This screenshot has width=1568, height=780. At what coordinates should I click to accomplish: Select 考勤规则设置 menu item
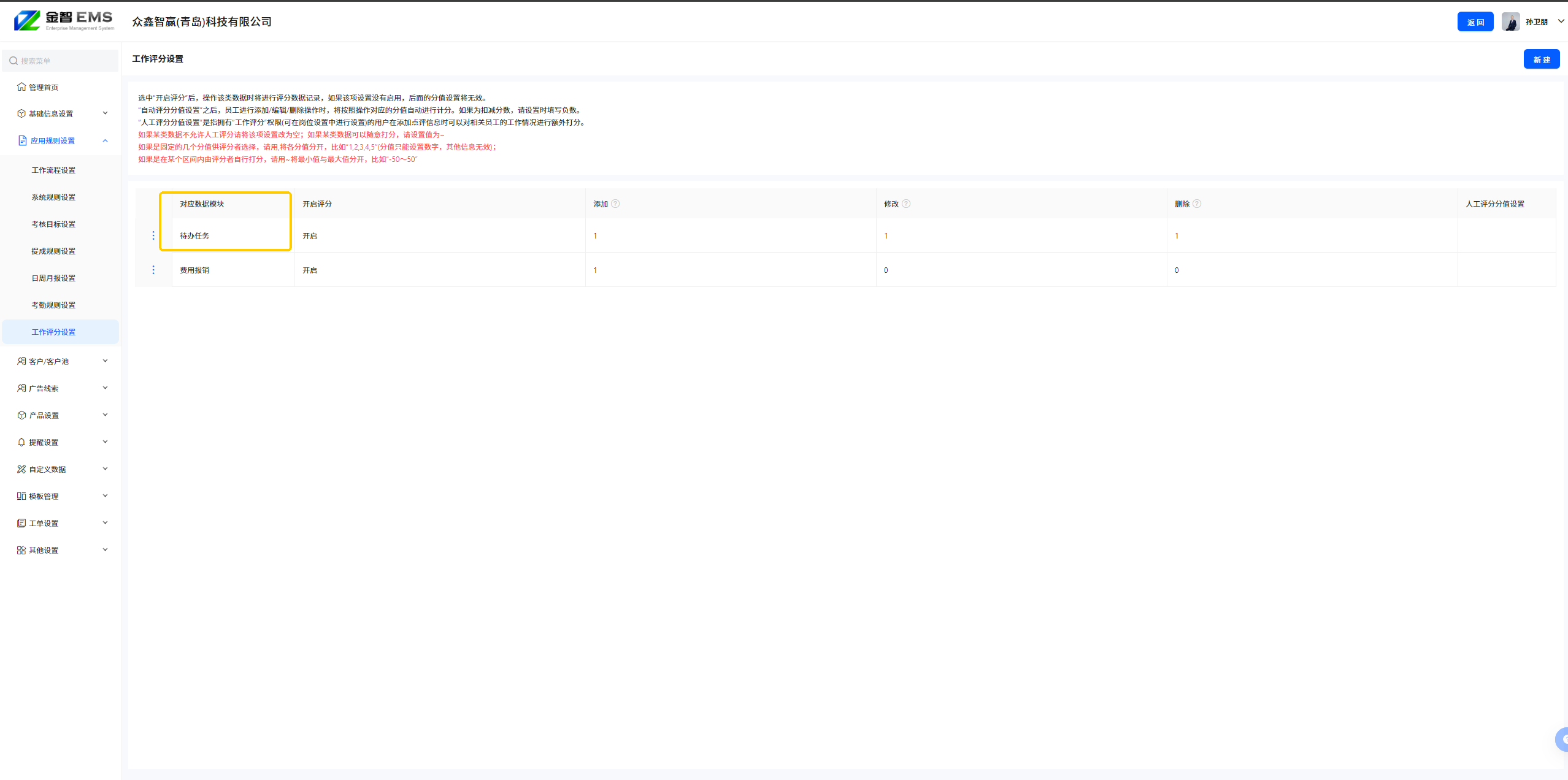(54, 305)
